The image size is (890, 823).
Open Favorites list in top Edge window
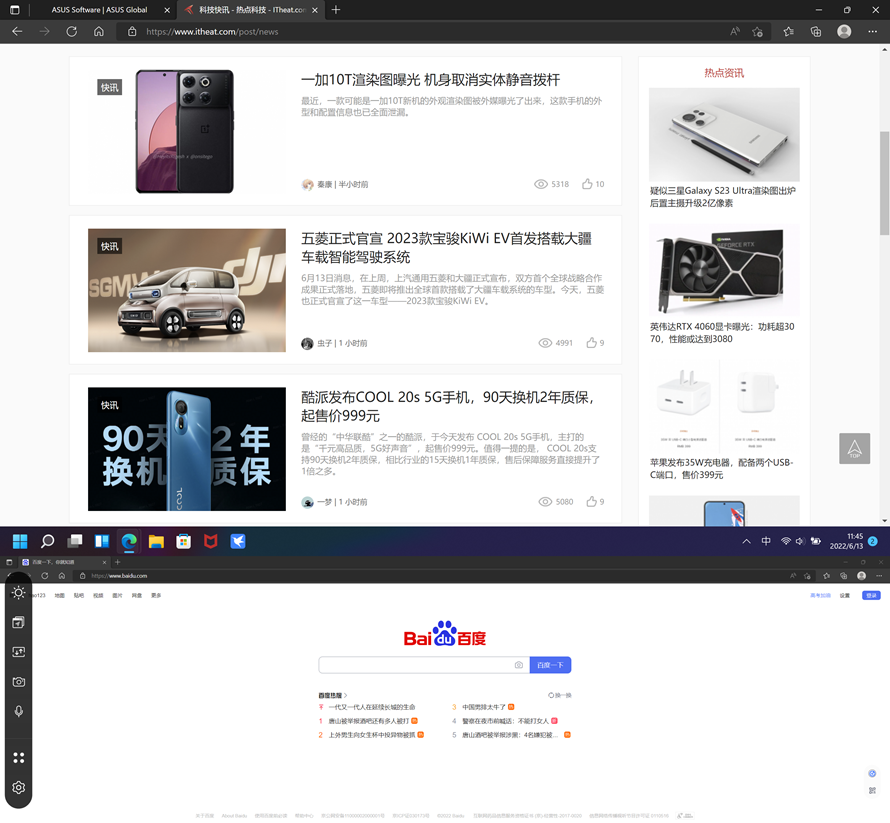click(788, 32)
